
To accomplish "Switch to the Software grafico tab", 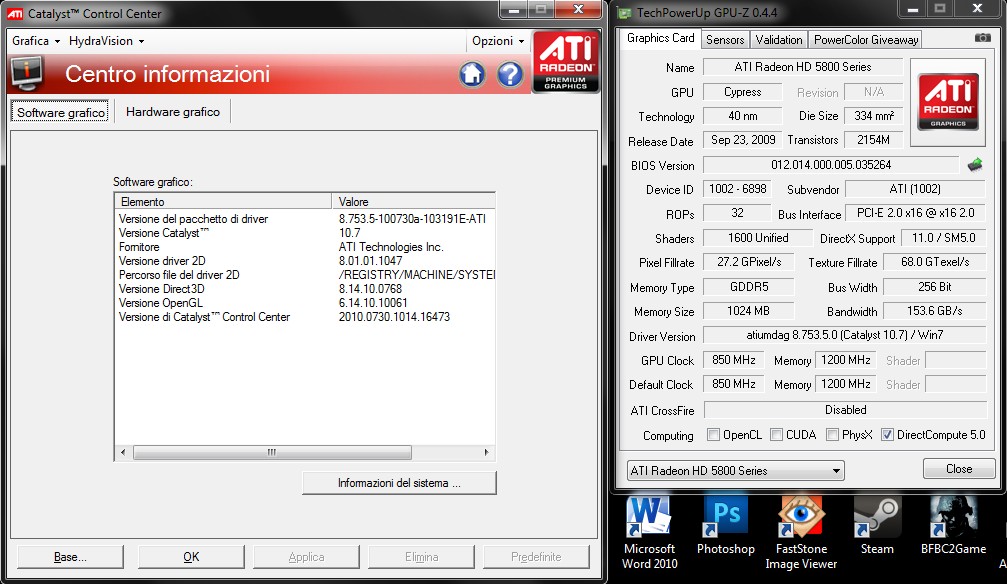I will tap(61, 112).
